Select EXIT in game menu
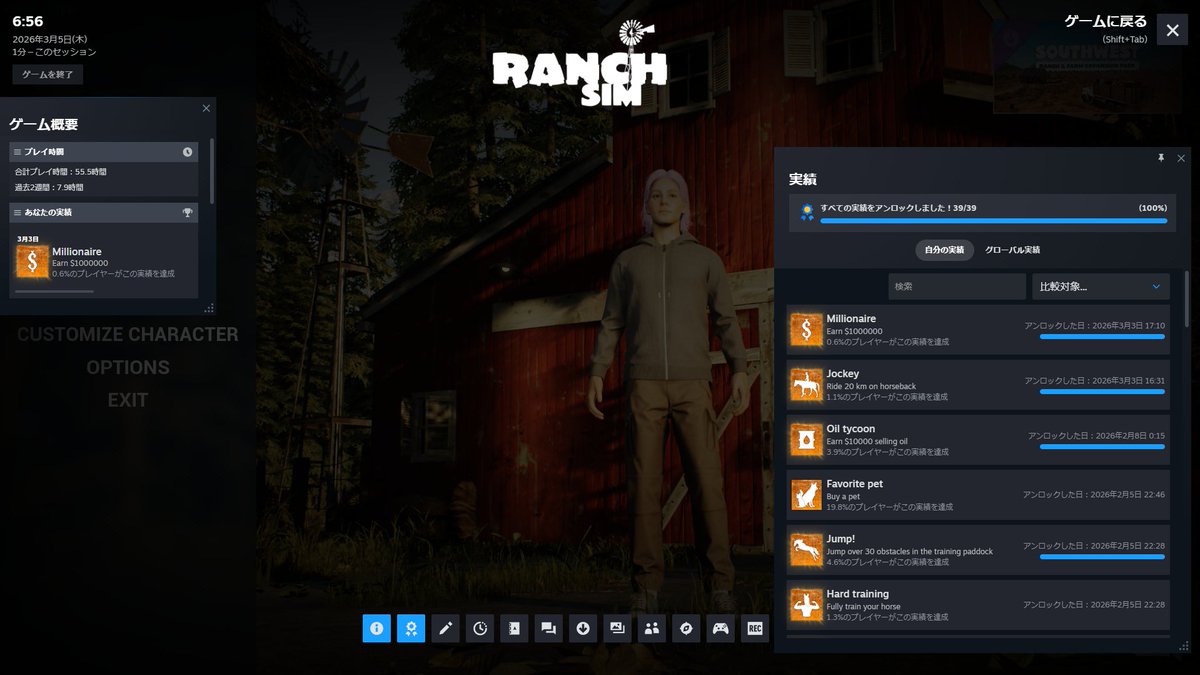The height and width of the screenshot is (675, 1200). 128,400
